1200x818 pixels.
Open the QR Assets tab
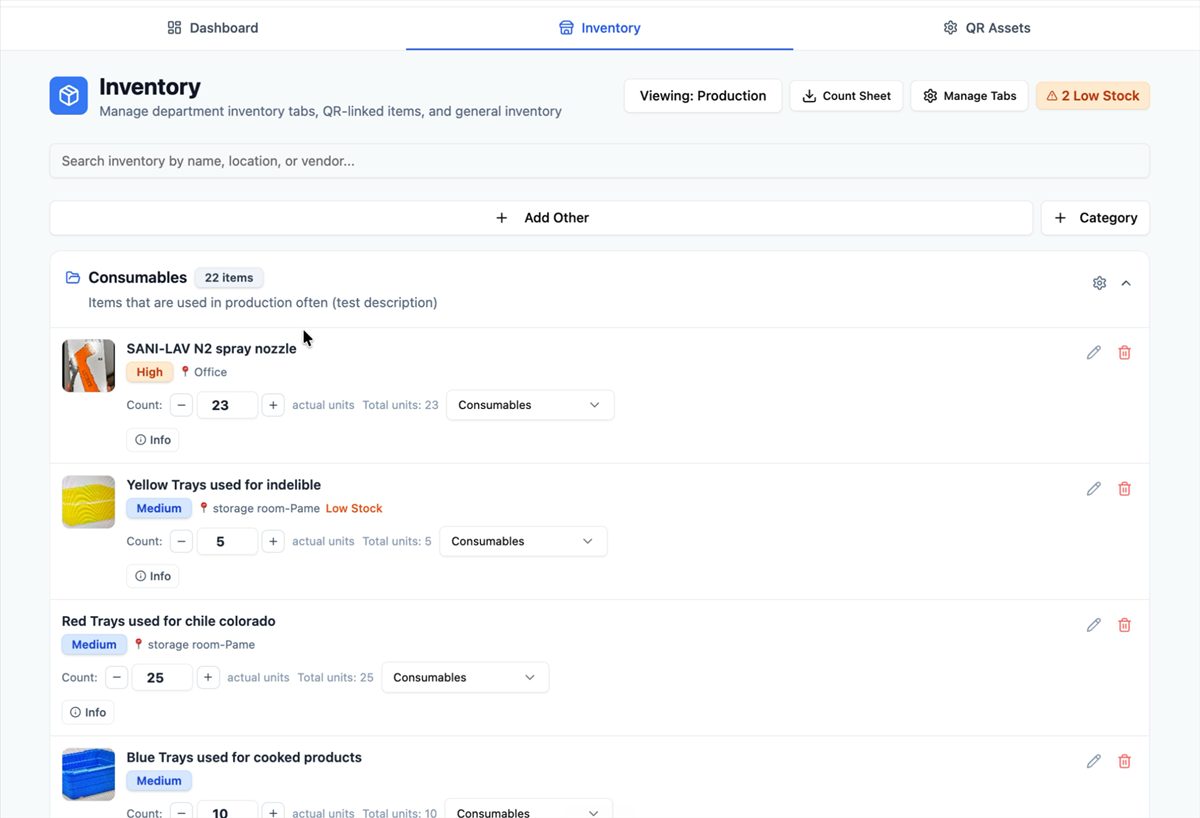[986, 28]
